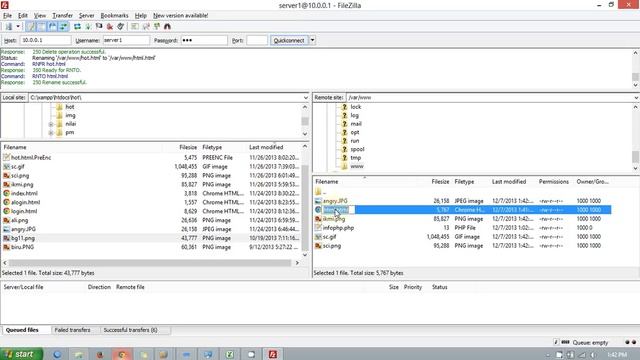Click the process queue toolbar icon

coord(88,27)
